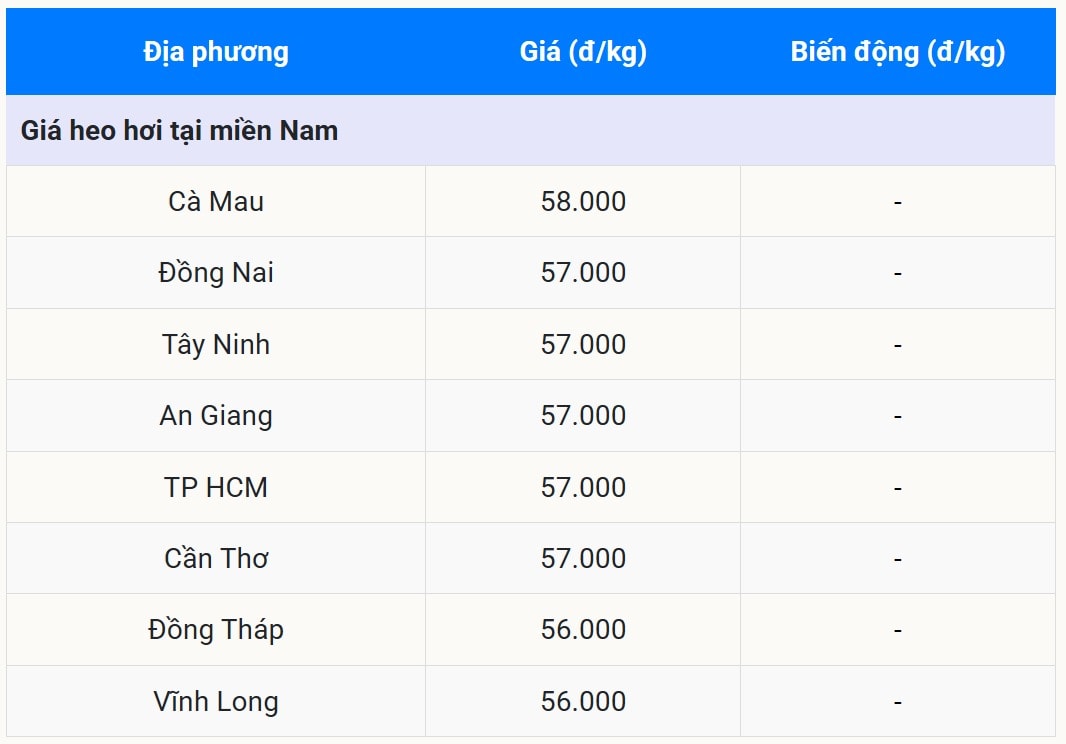Select the Đồng Nai price value
This screenshot has width=1066, height=744.
583,273
